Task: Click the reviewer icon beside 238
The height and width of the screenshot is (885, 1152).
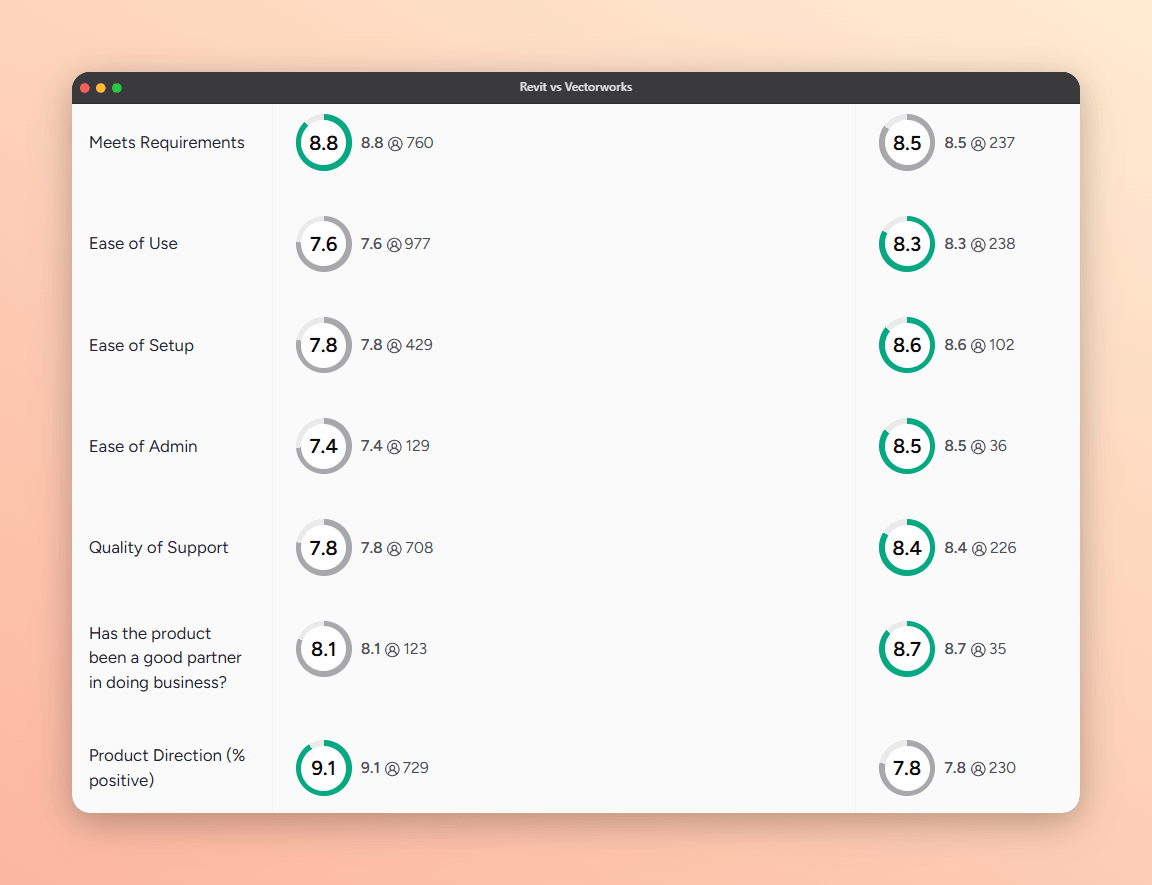Action: (978, 245)
